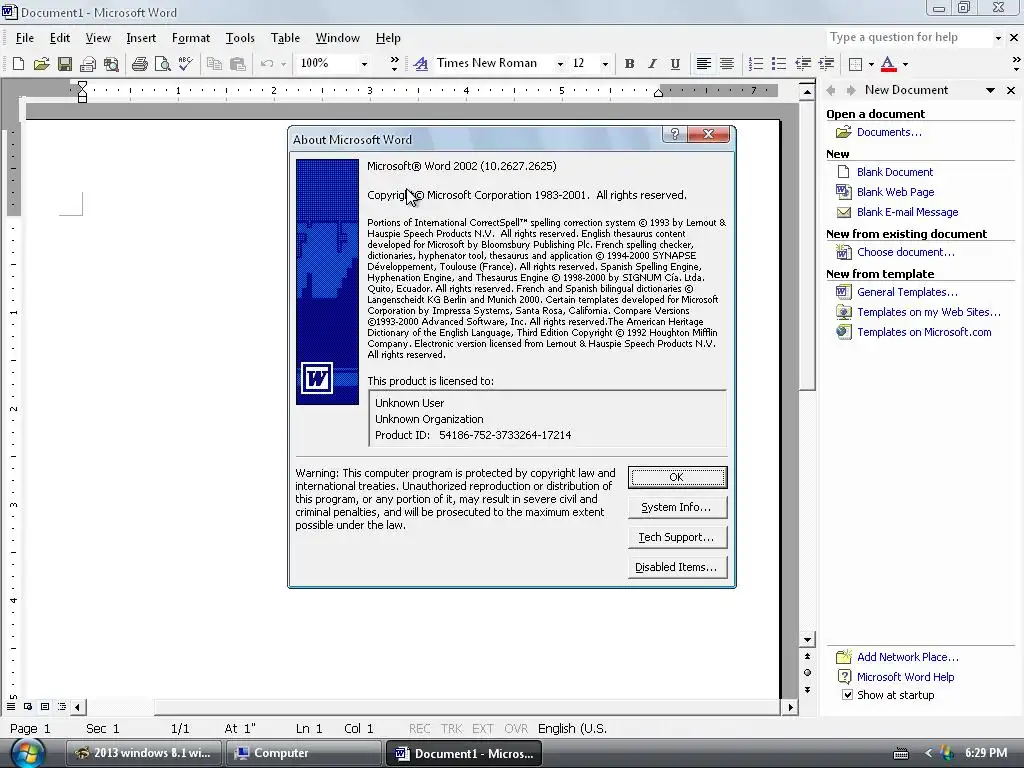Toggle Italic formatting

click(x=652, y=63)
